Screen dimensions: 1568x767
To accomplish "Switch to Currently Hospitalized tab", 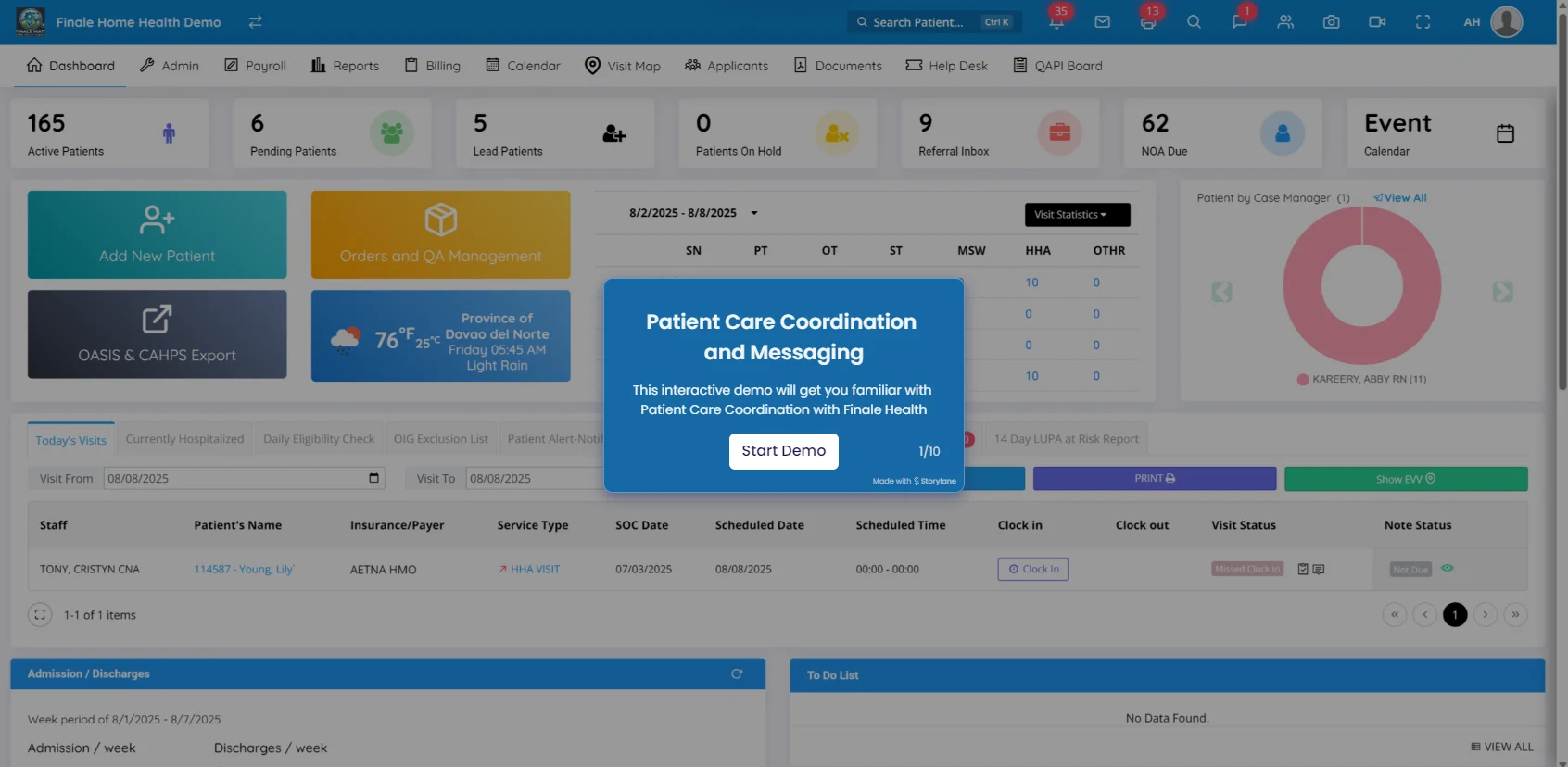I will coord(184,439).
